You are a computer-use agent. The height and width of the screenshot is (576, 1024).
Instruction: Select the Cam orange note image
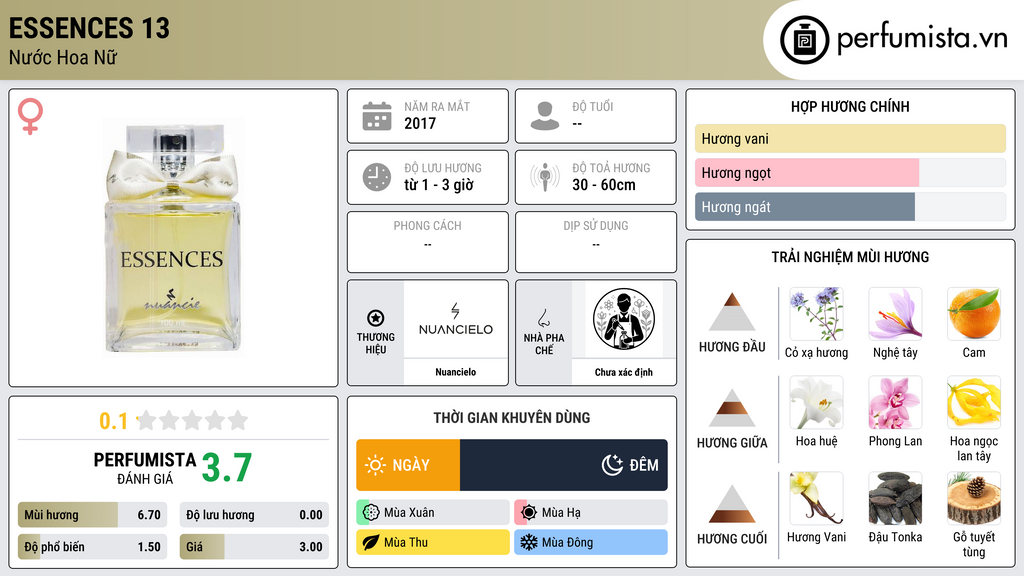pos(974,314)
